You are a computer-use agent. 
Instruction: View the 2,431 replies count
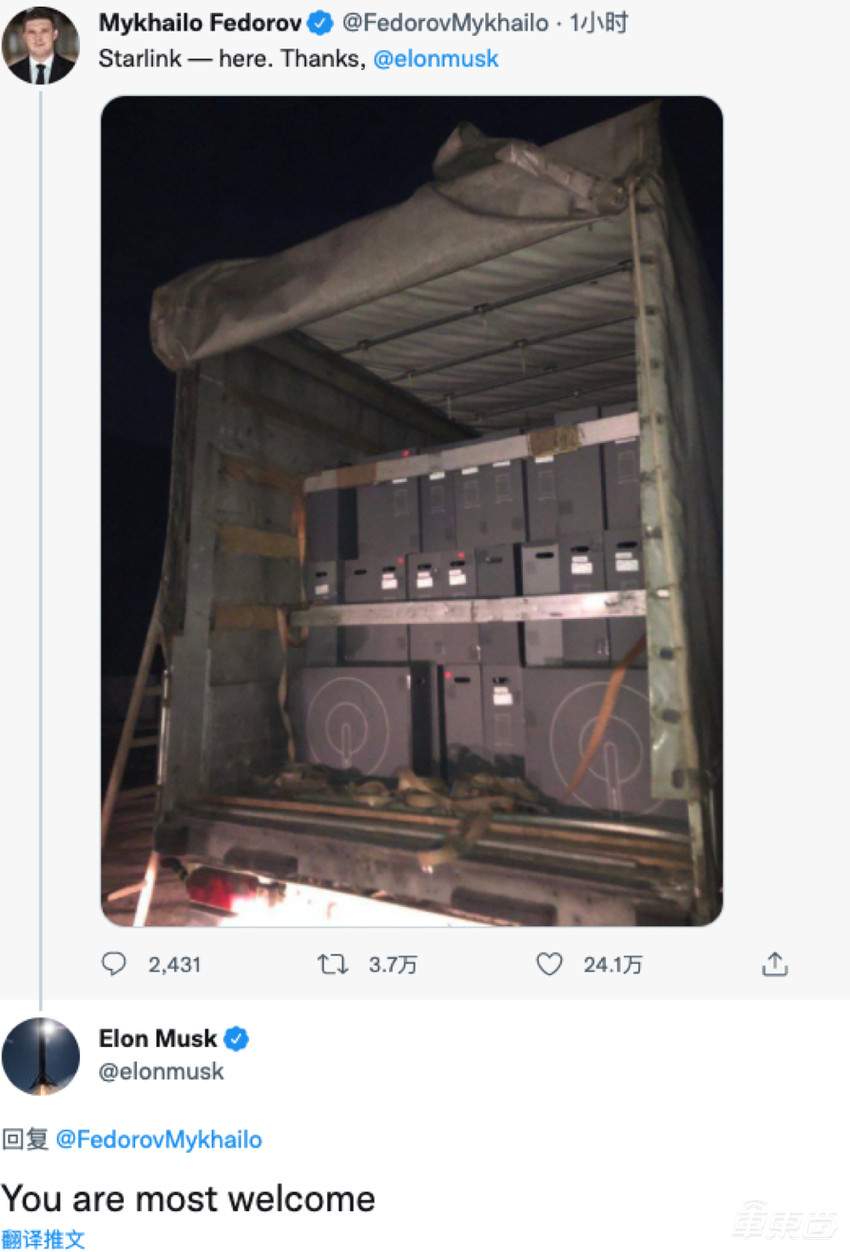tap(175, 965)
